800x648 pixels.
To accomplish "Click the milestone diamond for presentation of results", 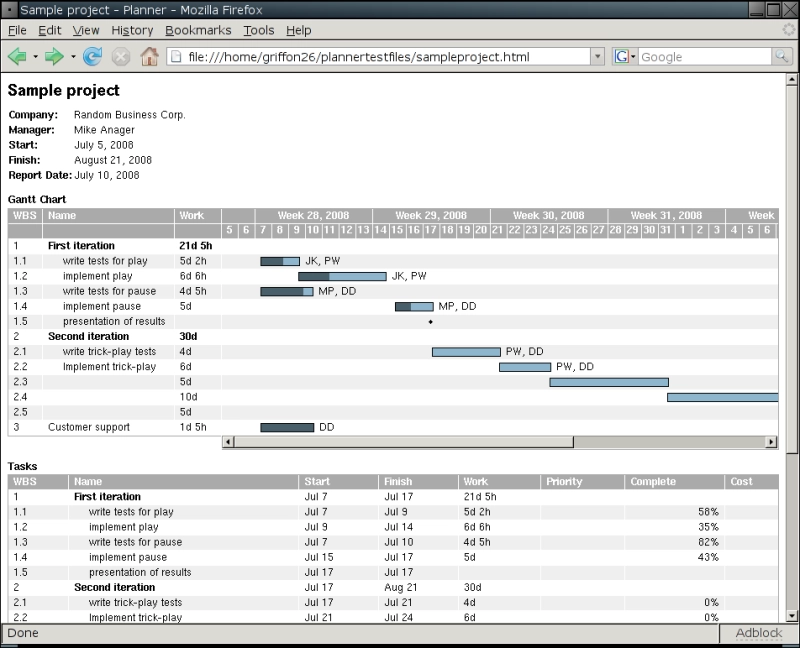I will point(430,321).
